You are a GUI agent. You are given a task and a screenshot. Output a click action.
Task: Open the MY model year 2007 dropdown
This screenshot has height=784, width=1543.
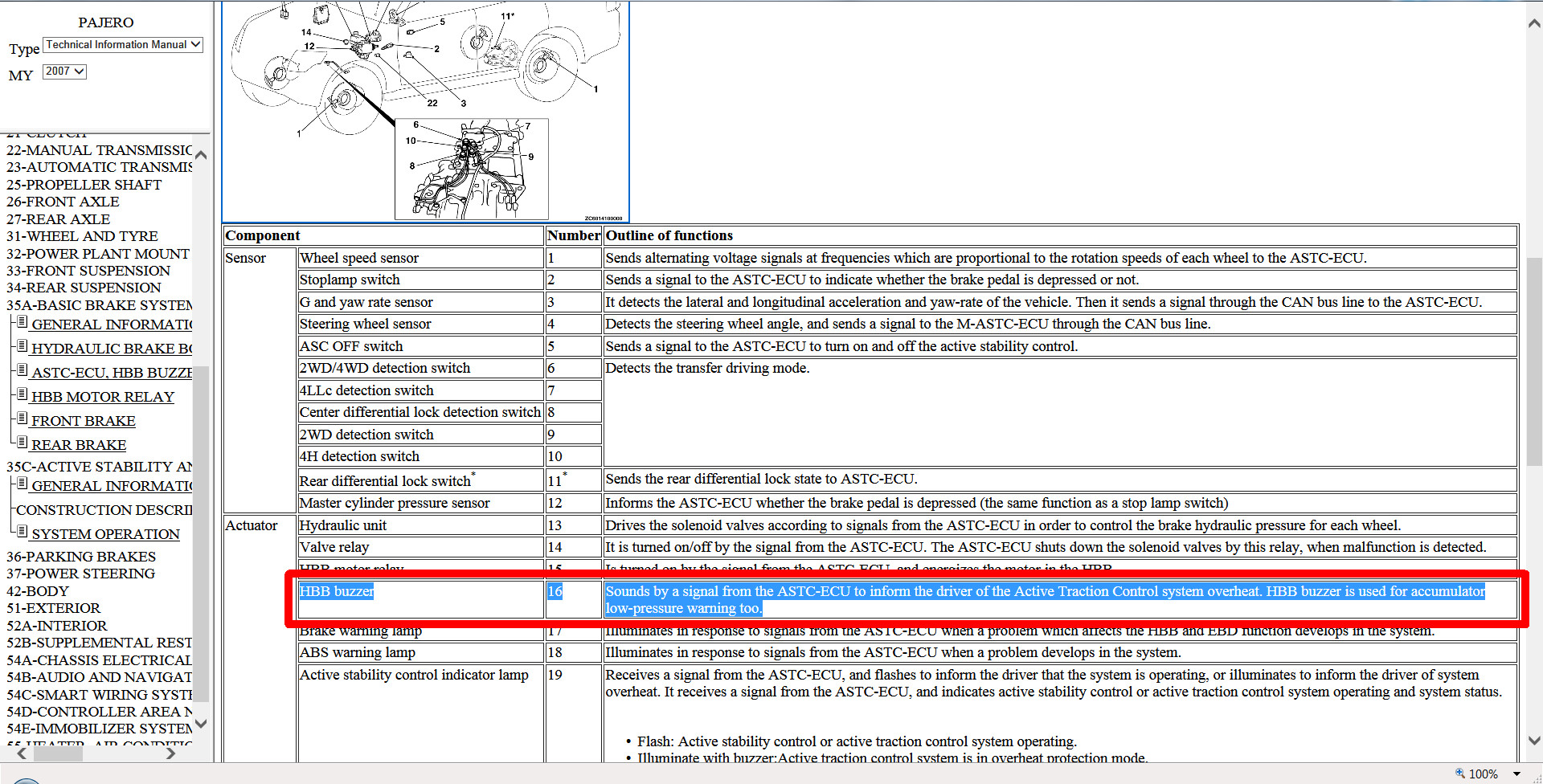64,71
